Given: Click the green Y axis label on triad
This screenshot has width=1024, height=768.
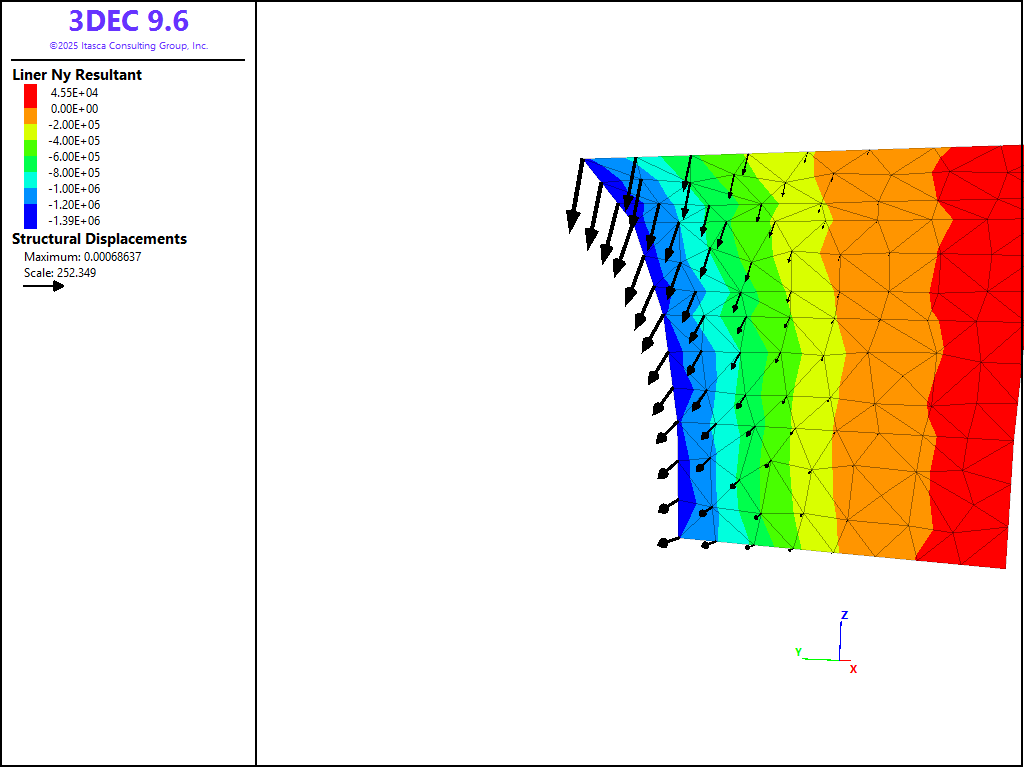Looking at the screenshot, I should pos(798,652).
